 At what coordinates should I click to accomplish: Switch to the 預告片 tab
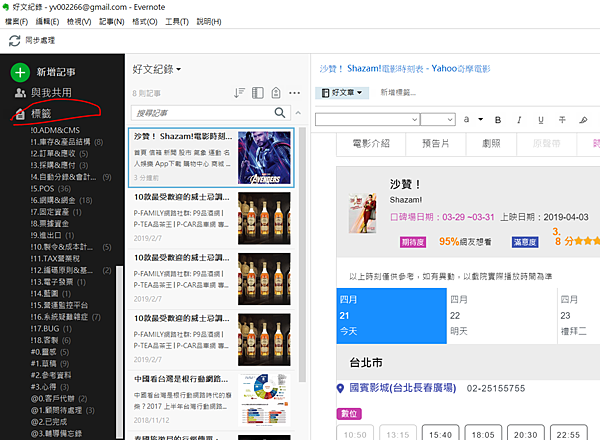click(435, 144)
